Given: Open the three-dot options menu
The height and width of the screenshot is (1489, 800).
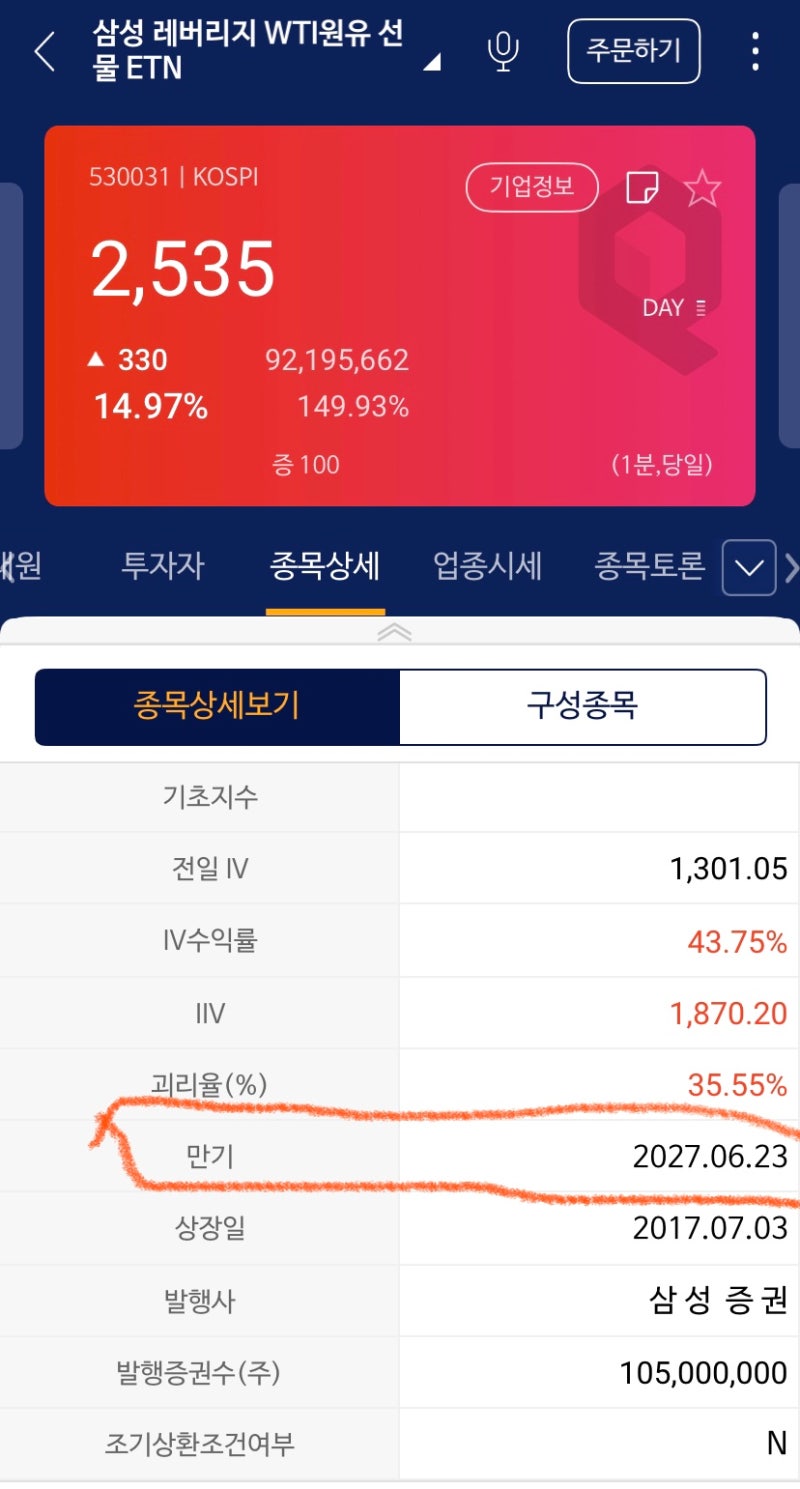Looking at the screenshot, I should tap(757, 52).
